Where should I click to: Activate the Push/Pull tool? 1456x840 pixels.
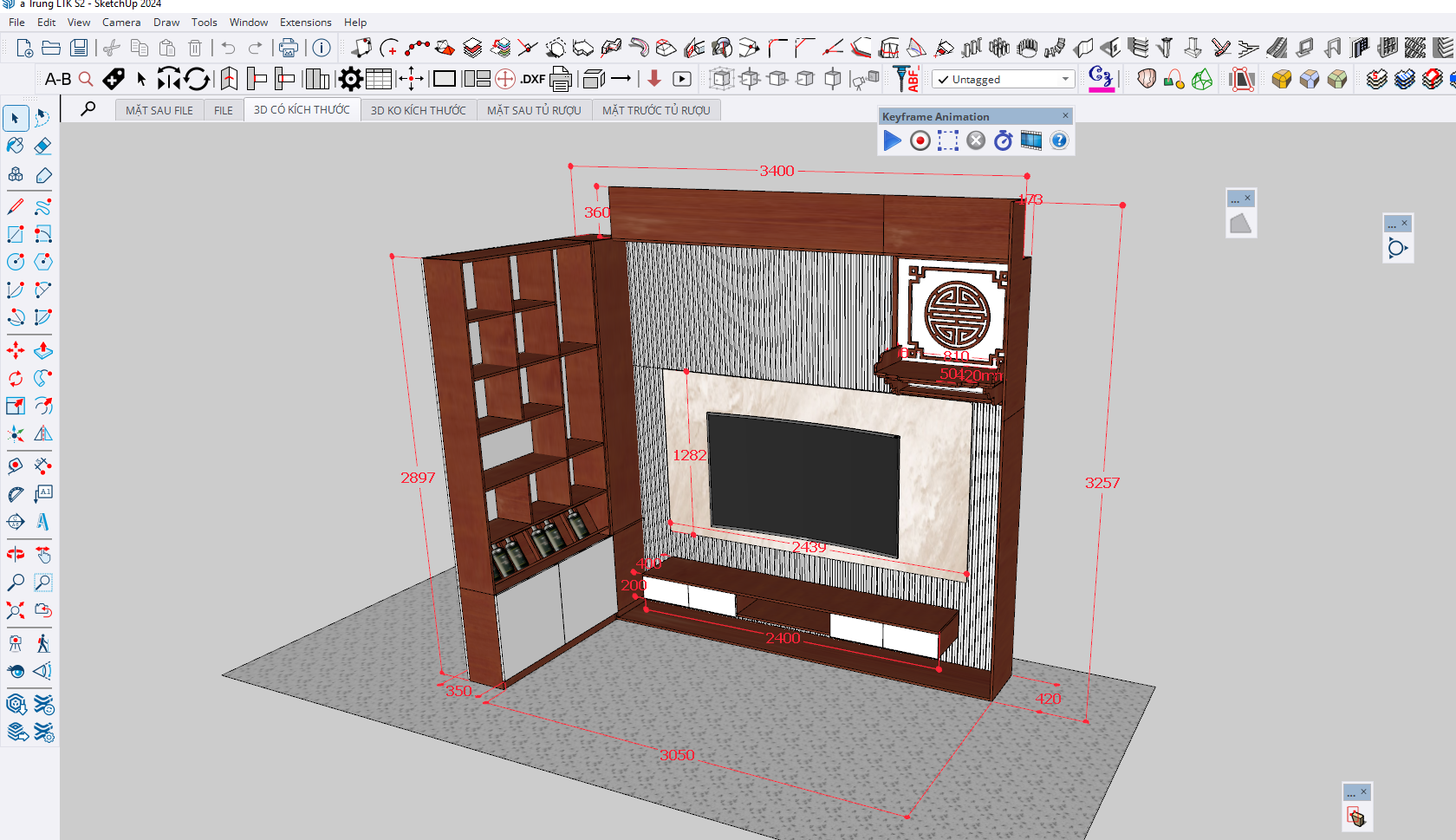coord(42,351)
